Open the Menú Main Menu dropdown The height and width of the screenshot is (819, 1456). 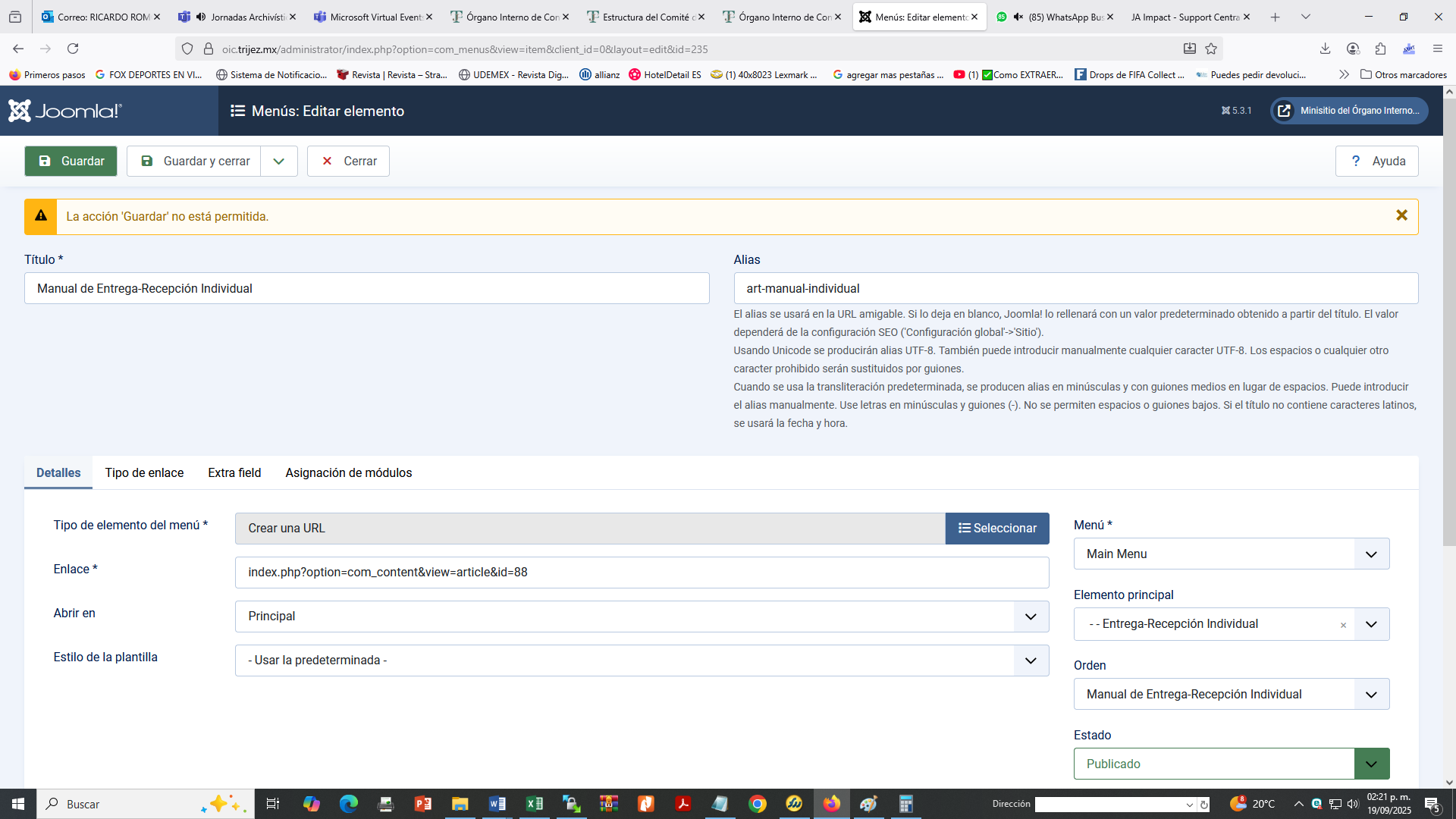point(1231,554)
